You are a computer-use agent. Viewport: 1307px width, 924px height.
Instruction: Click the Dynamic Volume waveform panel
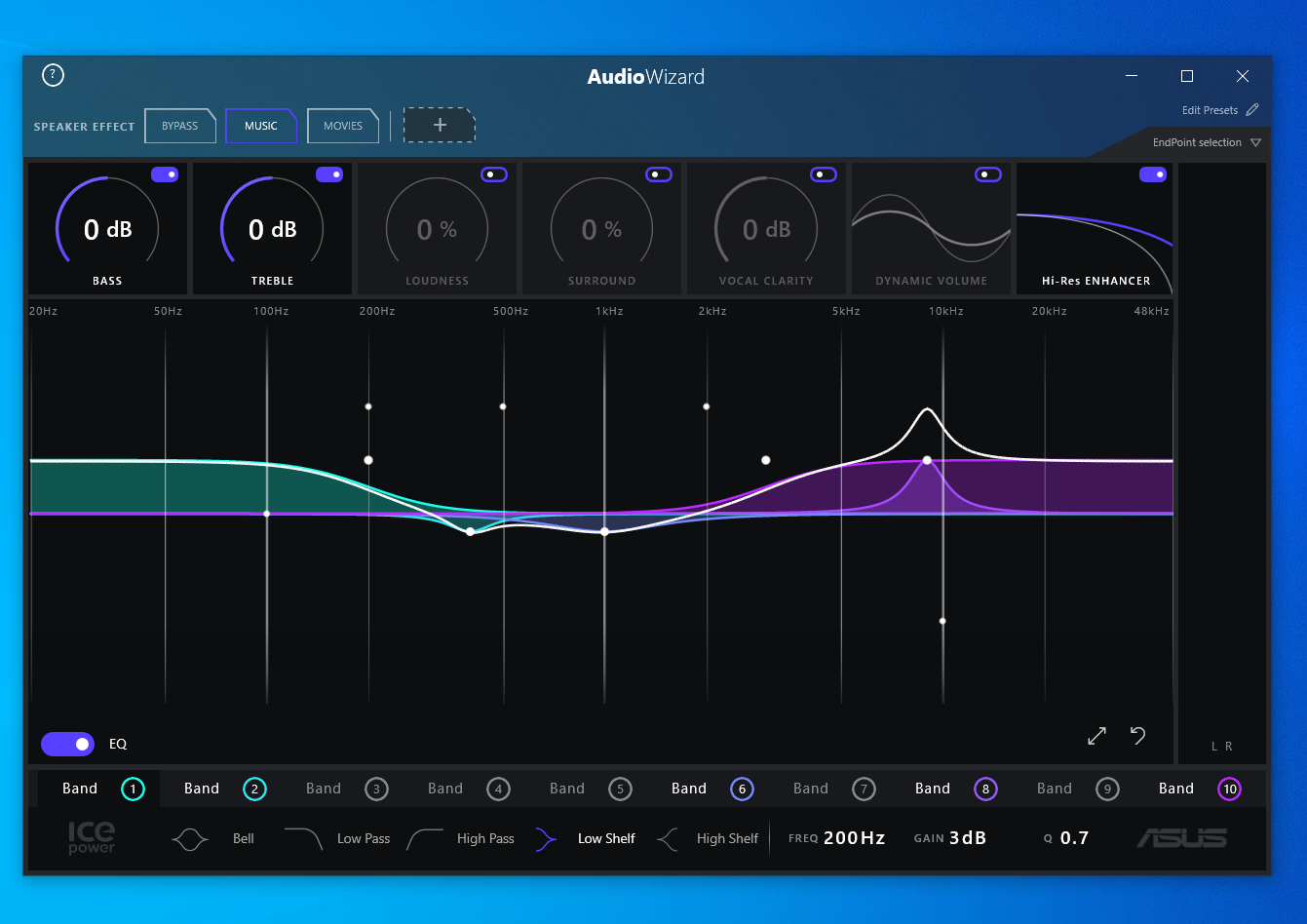pos(931,228)
